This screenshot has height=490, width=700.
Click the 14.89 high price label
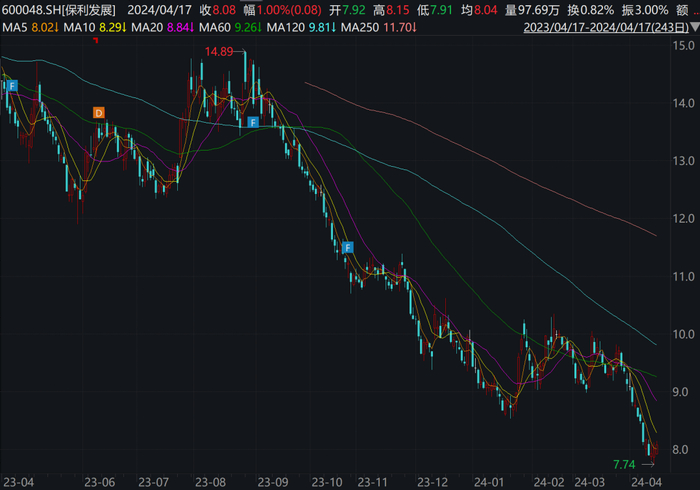[x=219, y=52]
